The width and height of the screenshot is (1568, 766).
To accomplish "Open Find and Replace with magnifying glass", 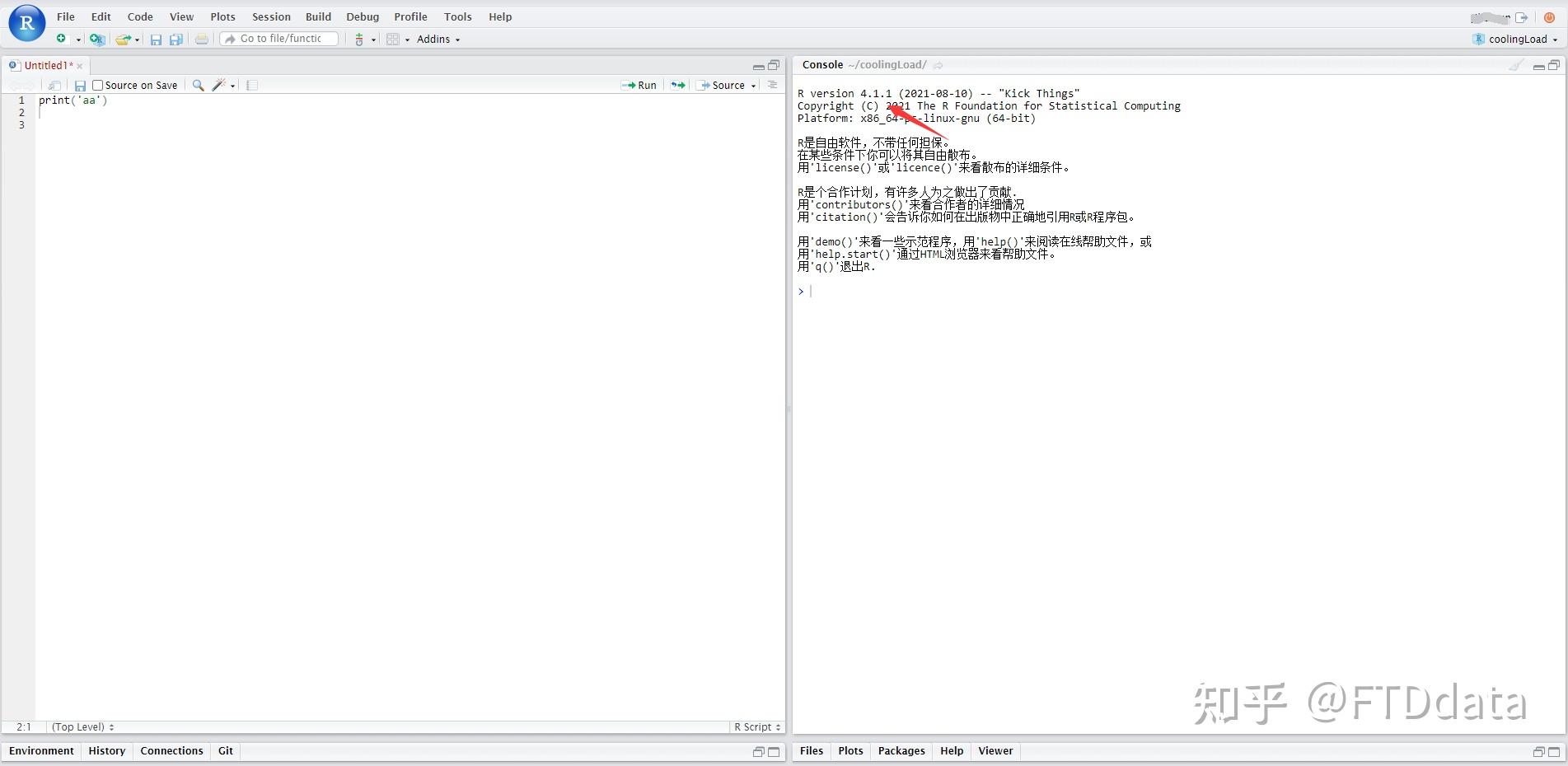I will point(198,85).
